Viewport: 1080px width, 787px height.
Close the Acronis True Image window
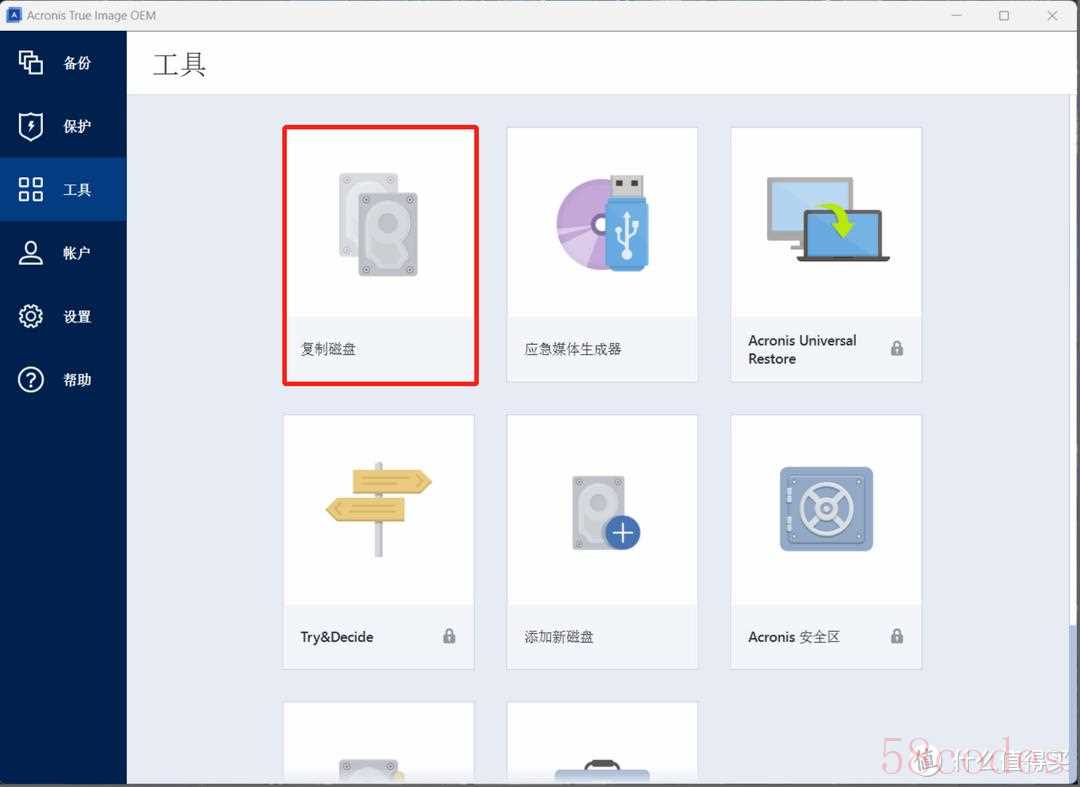pos(1052,15)
